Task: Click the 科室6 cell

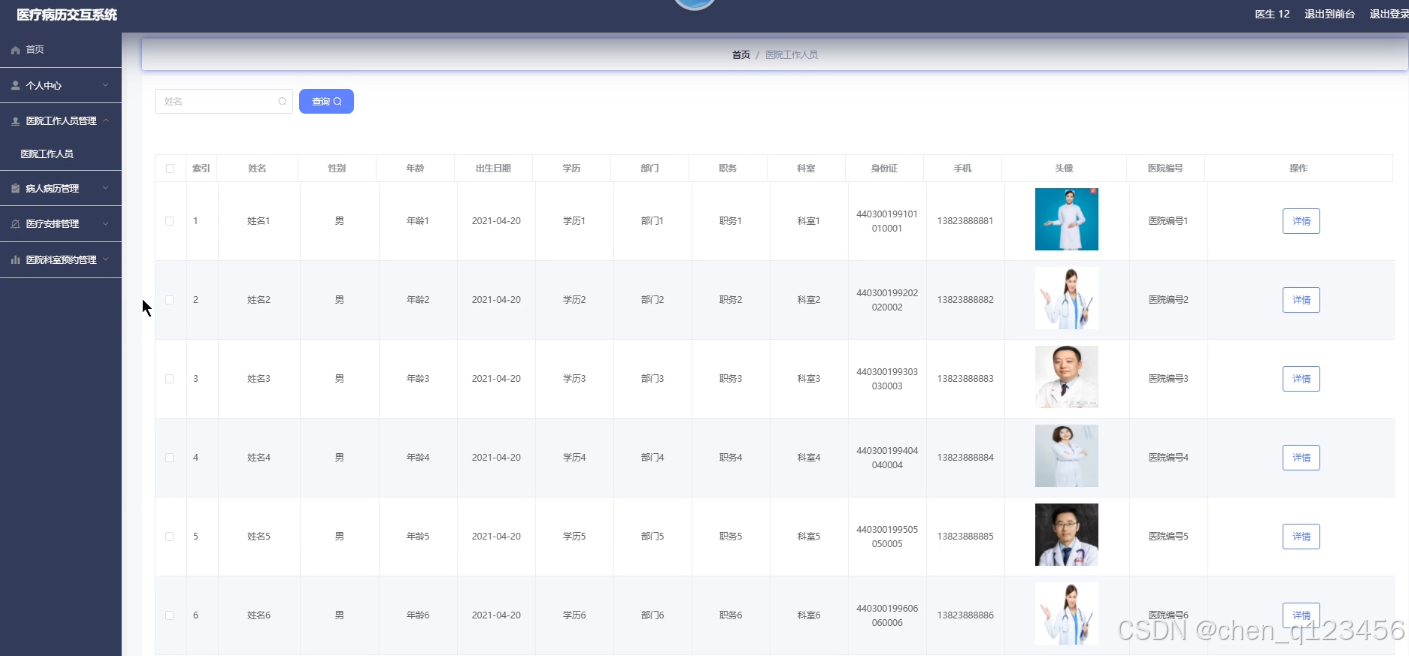Action: pyautogui.click(x=808, y=616)
